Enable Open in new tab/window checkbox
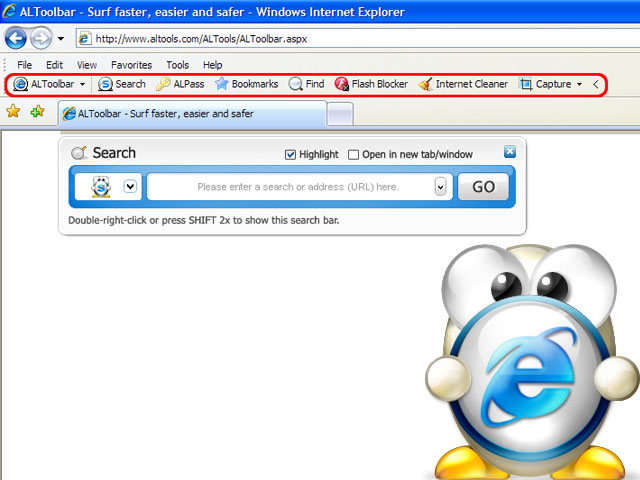Screen dimensions: 640x480 (353, 154)
